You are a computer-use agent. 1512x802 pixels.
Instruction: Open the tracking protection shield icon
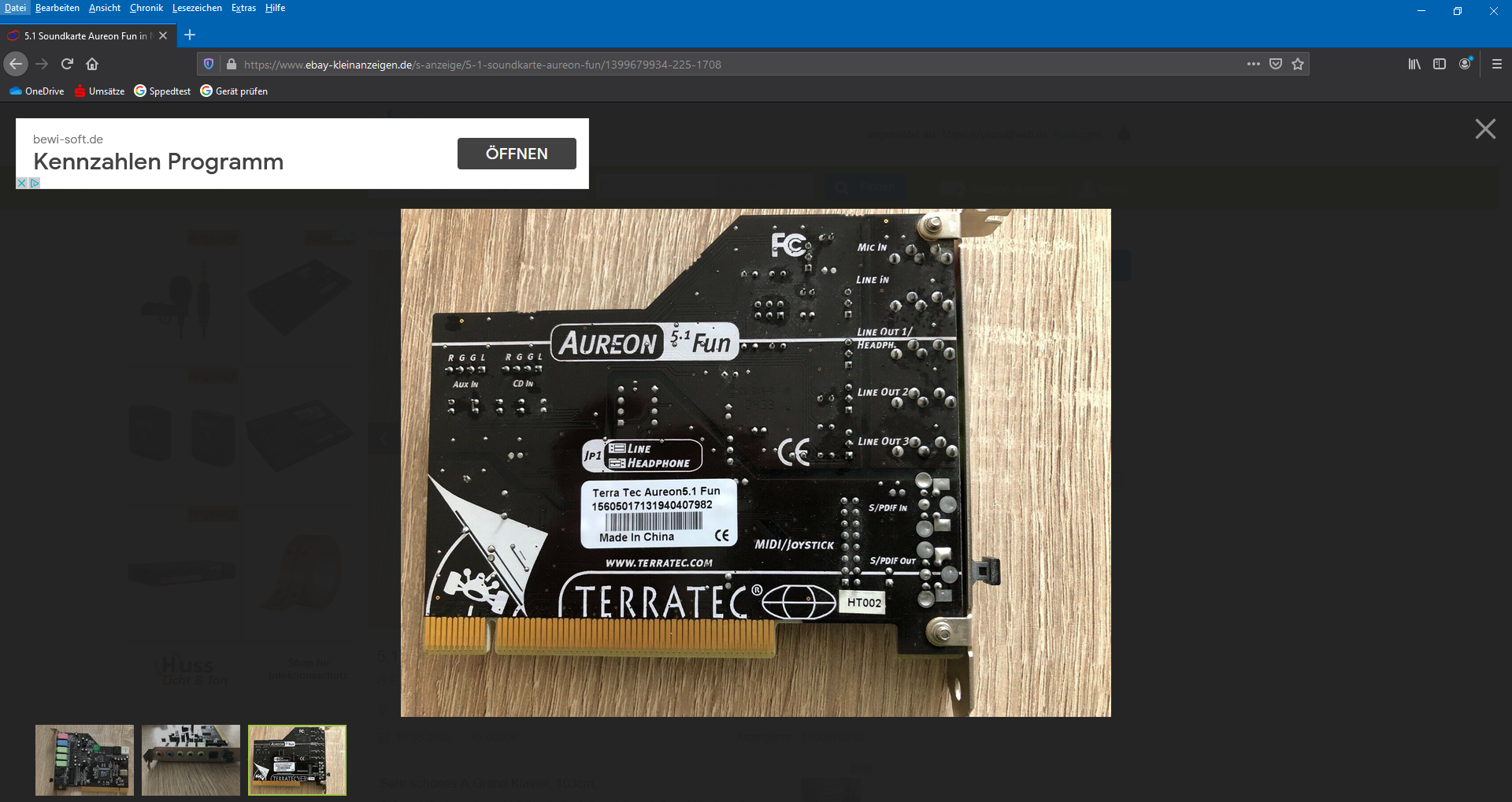(209, 64)
